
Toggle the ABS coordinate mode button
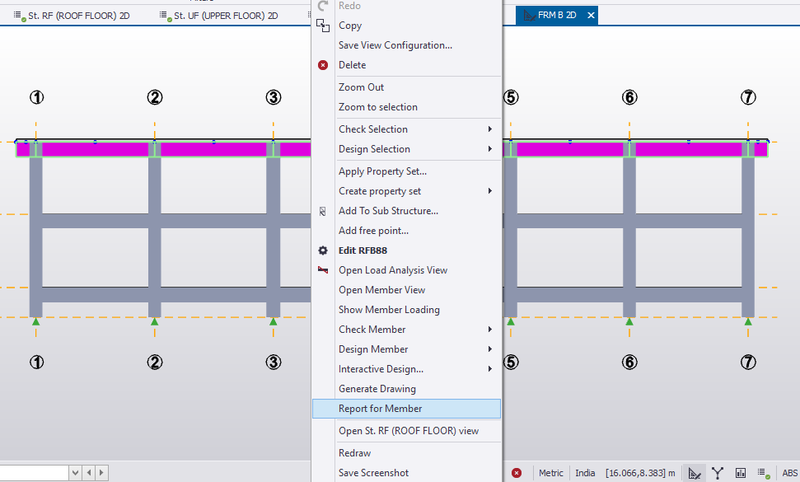point(790,473)
